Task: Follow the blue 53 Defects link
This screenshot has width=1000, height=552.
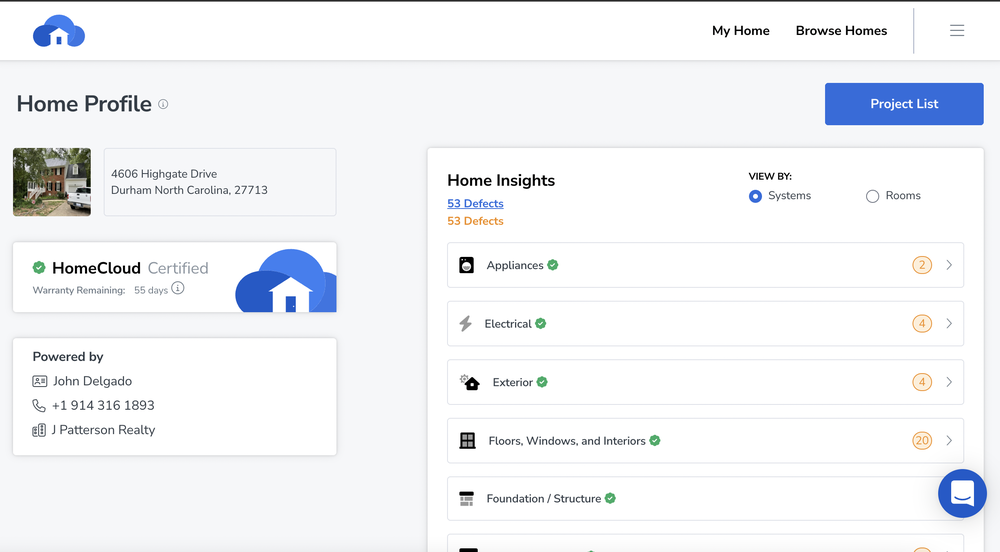Action: (x=475, y=203)
